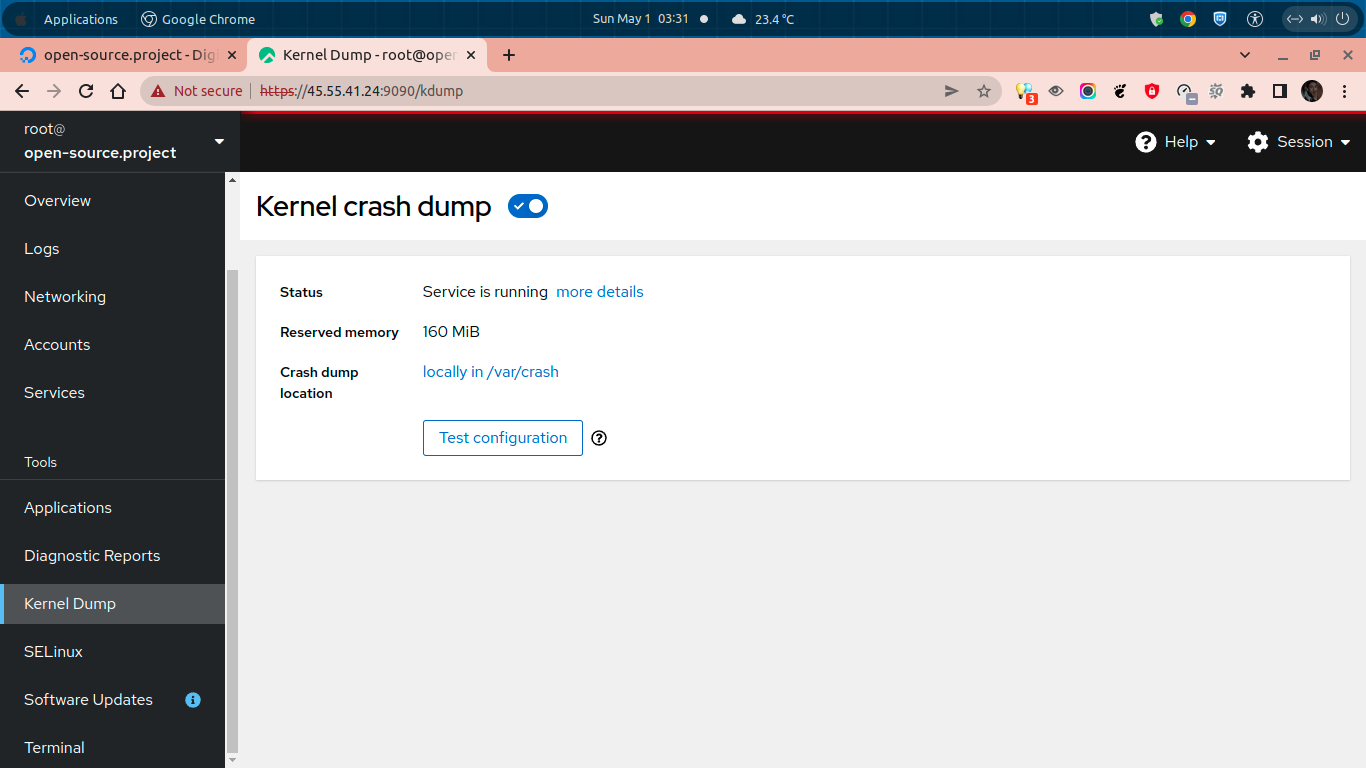Open the Chrome profile avatar
Viewport: 1366px width, 768px height.
[x=1312, y=91]
